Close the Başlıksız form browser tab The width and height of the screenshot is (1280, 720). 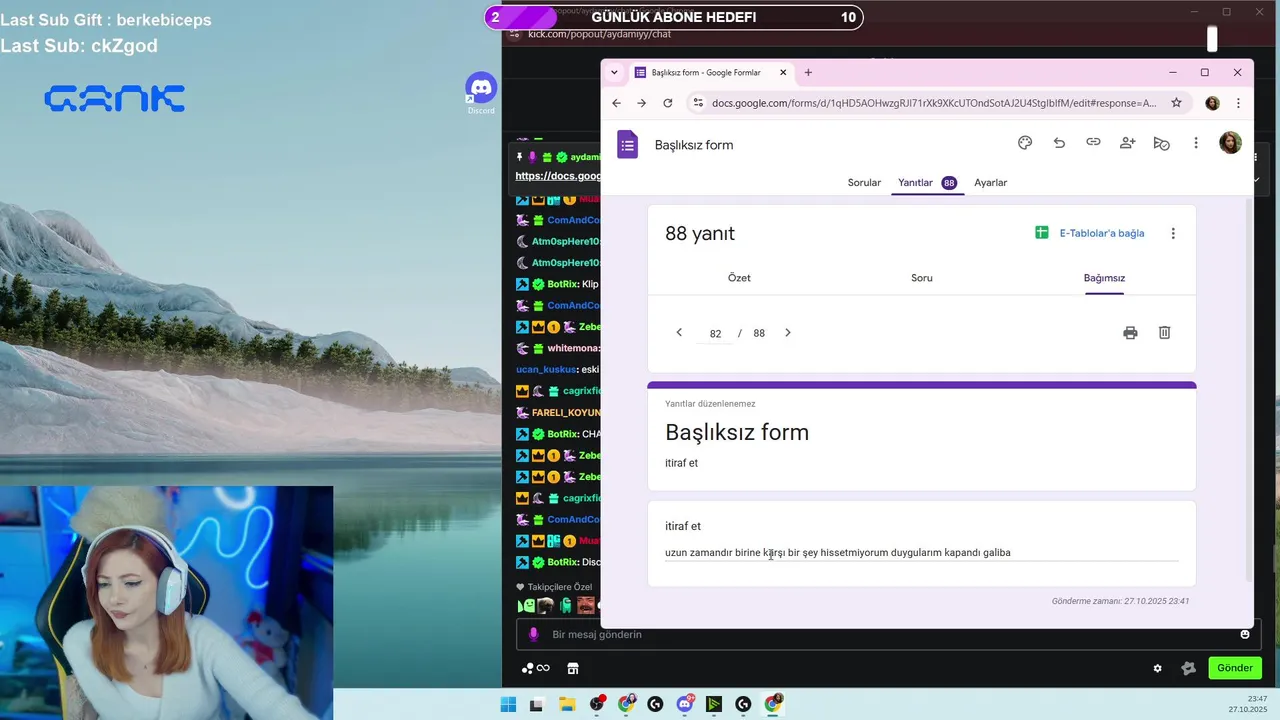click(x=783, y=72)
